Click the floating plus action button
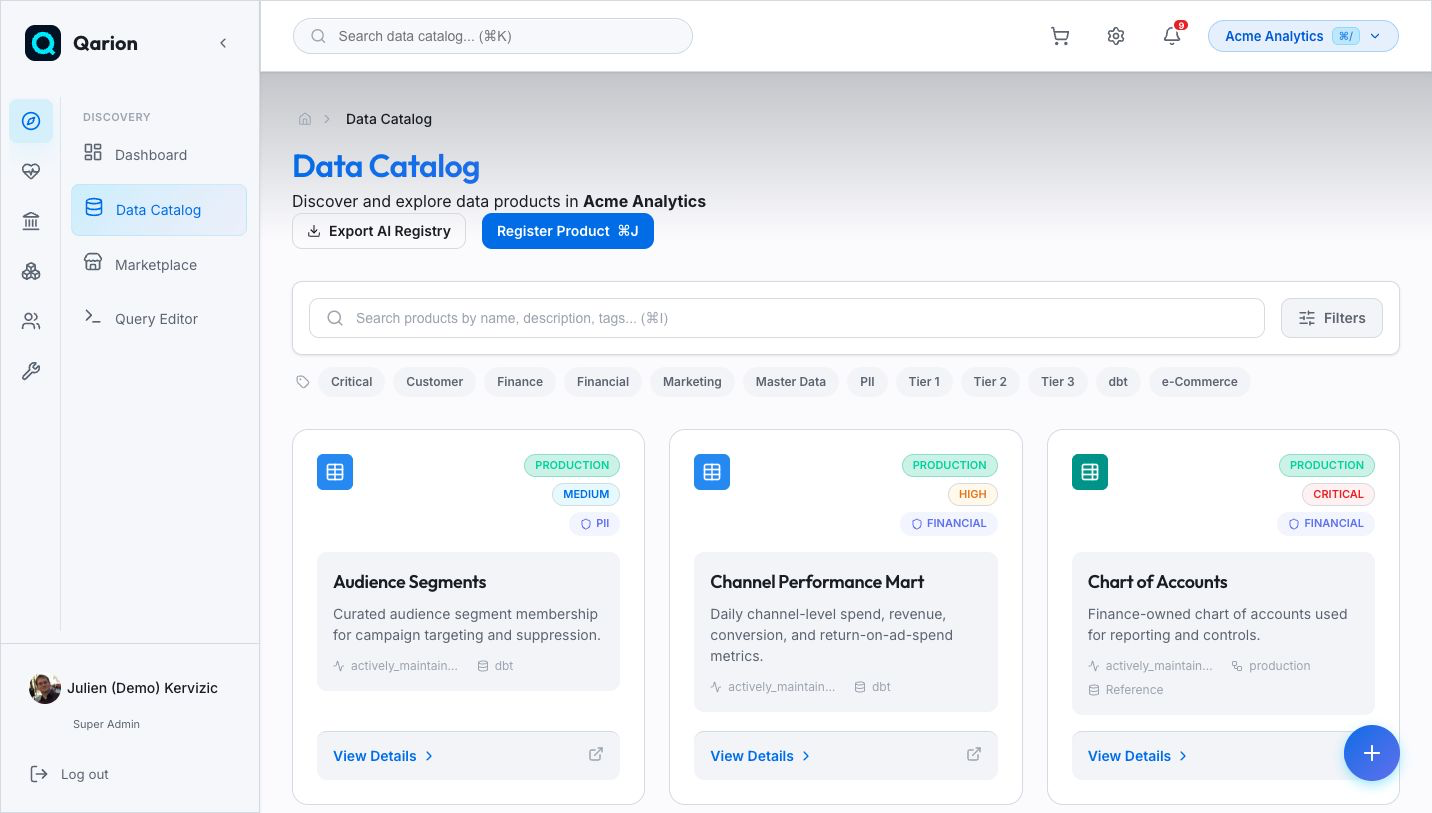Viewport: 1432px width, 813px height. pyautogui.click(x=1372, y=753)
